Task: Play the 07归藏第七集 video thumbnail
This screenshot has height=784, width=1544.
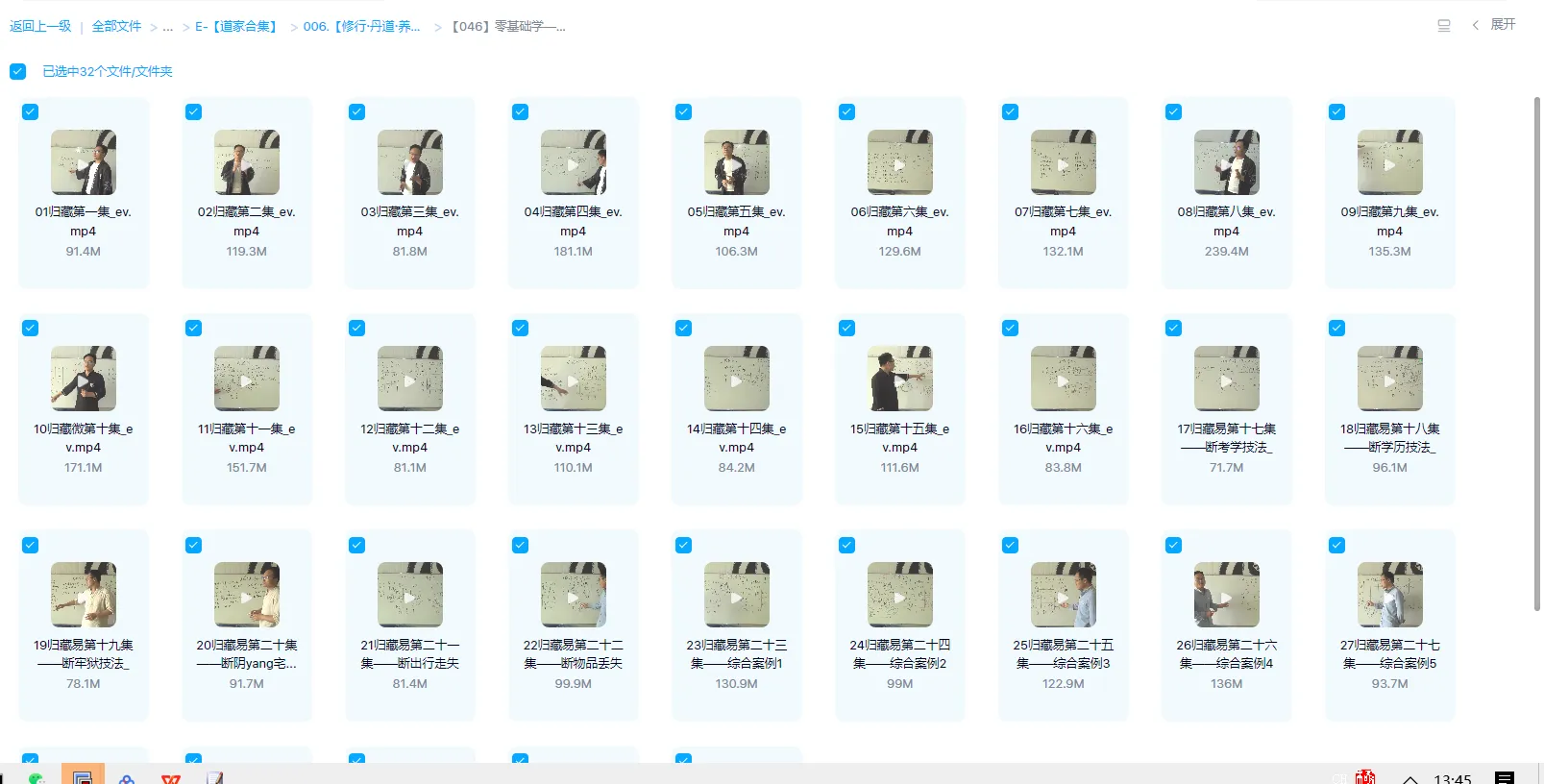Action: pyautogui.click(x=1064, y=162)
